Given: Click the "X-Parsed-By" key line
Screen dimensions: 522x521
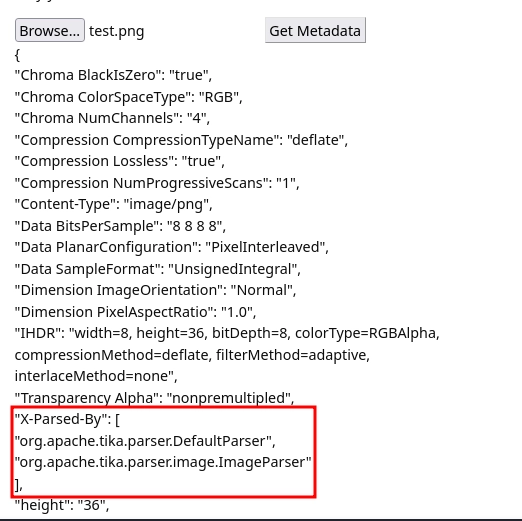Looking at the screenshot, I should click(x=67, y=419).
